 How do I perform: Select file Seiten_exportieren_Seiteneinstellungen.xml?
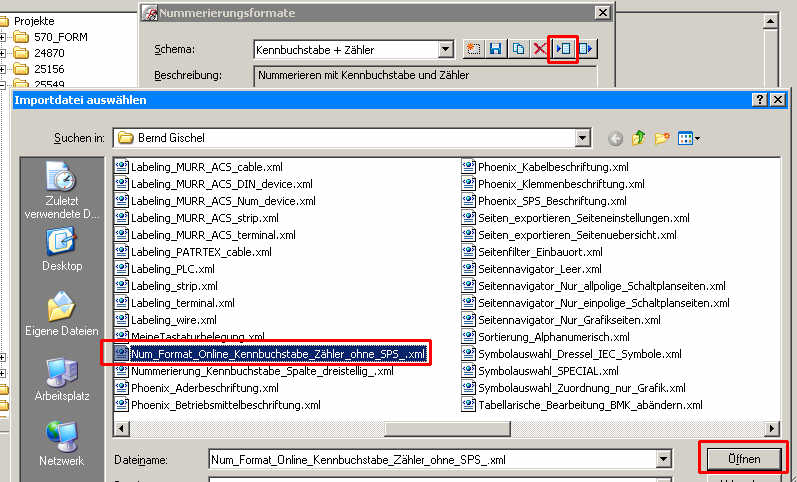pyautogui.click(x=575, y=218)
